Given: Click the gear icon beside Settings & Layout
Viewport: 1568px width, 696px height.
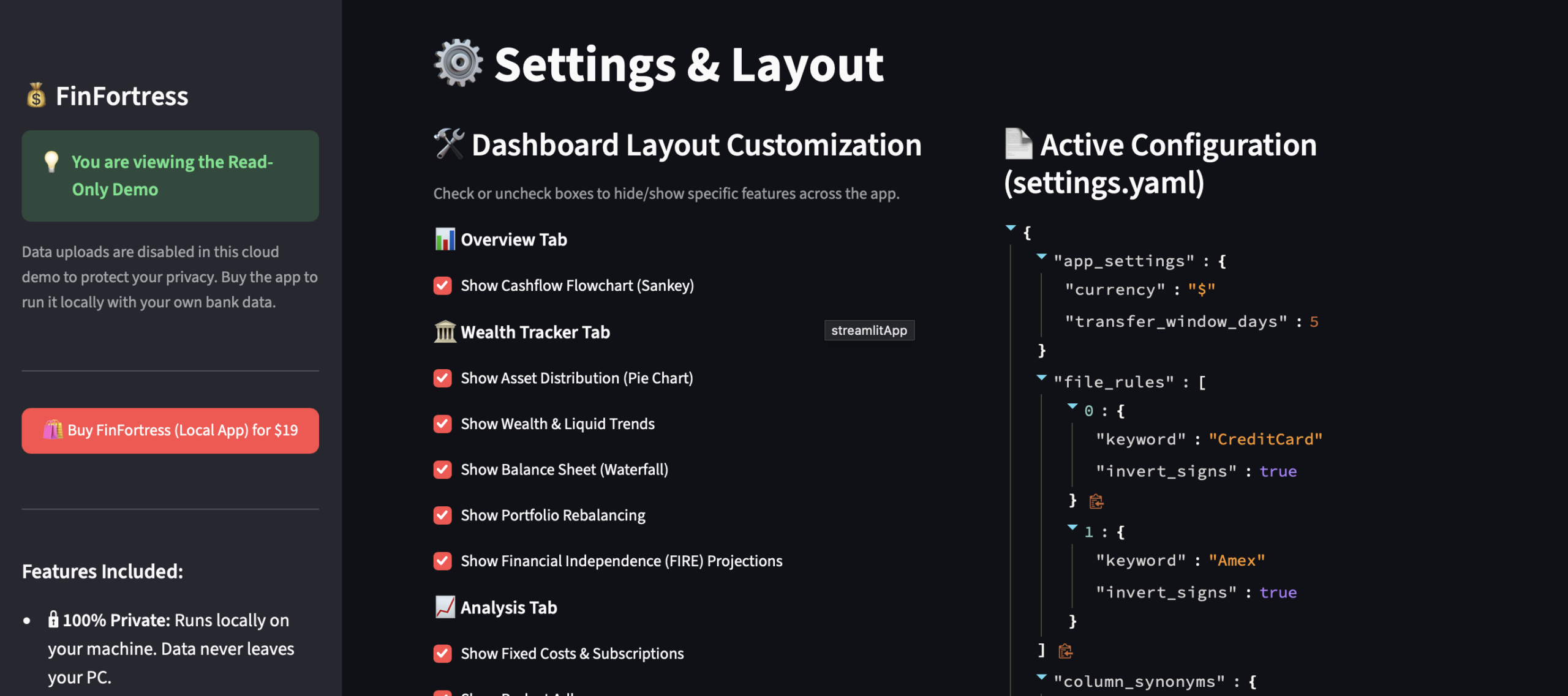Looking at the screenshot, I should 458,62.
